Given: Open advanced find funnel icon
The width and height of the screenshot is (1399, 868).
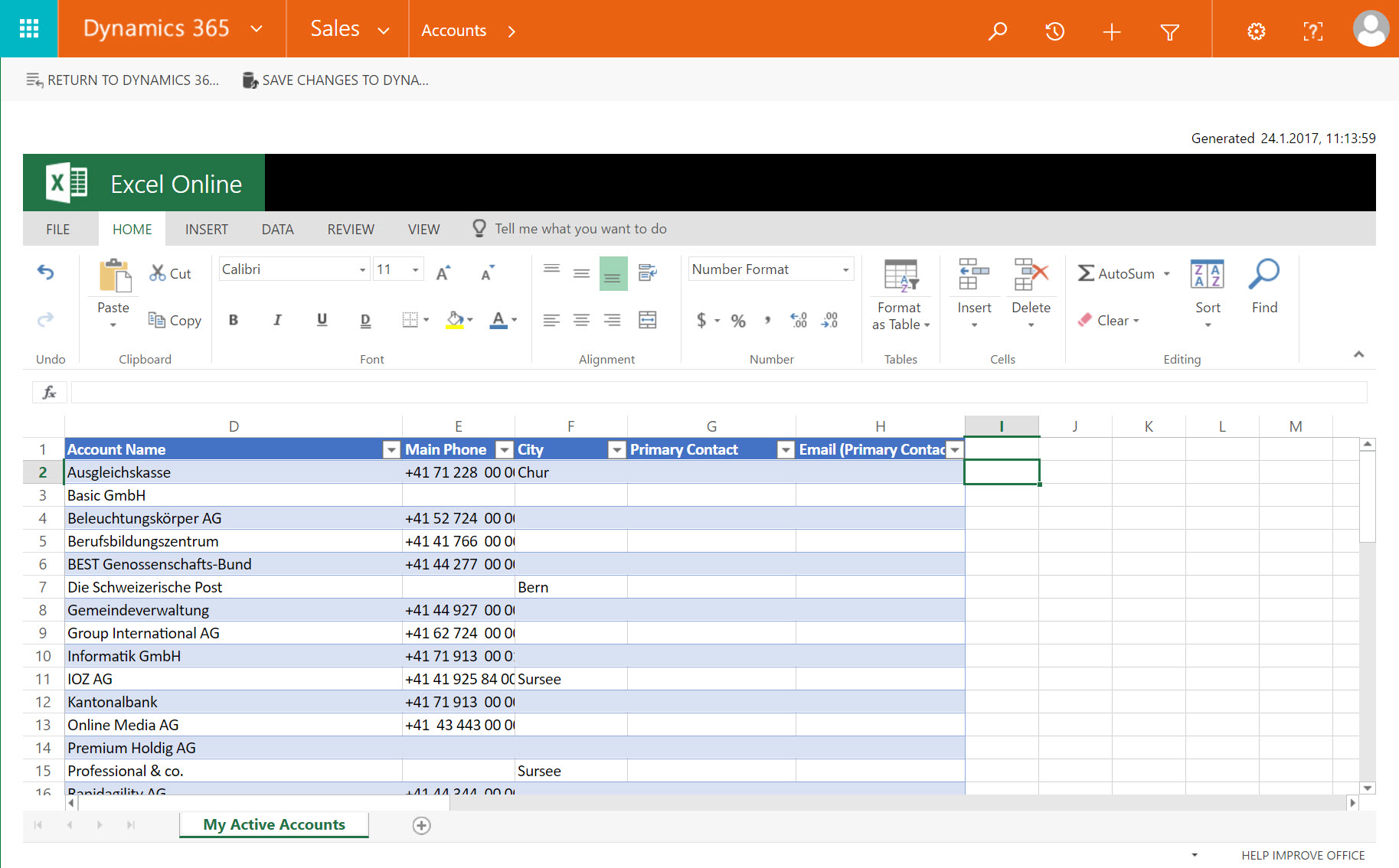Looking at the screenshot, I should click(x=1169, y=31).
